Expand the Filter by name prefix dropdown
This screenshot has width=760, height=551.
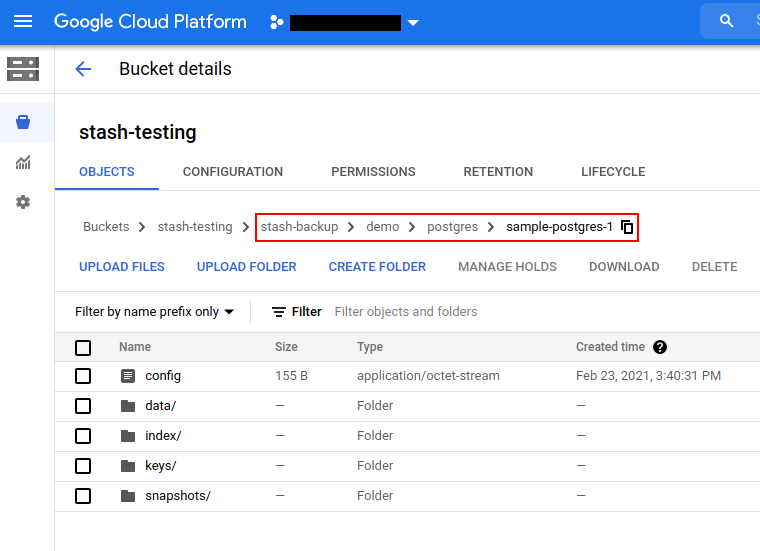pos(154,312)
